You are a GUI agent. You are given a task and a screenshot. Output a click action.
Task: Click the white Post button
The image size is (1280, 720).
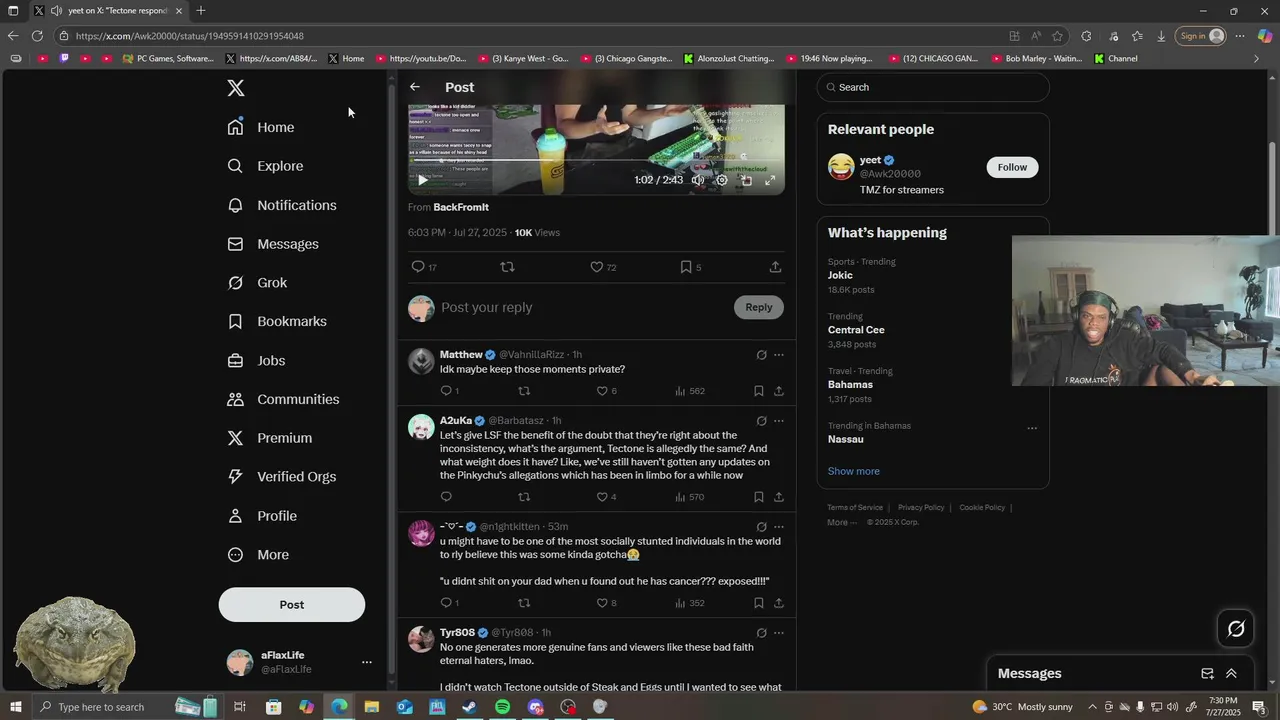(292, 605)
